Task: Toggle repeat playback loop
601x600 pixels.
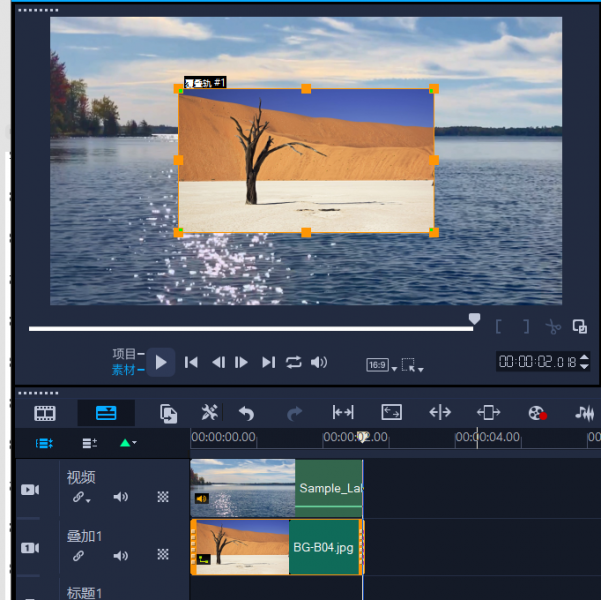Action: [x=293, y=362]
